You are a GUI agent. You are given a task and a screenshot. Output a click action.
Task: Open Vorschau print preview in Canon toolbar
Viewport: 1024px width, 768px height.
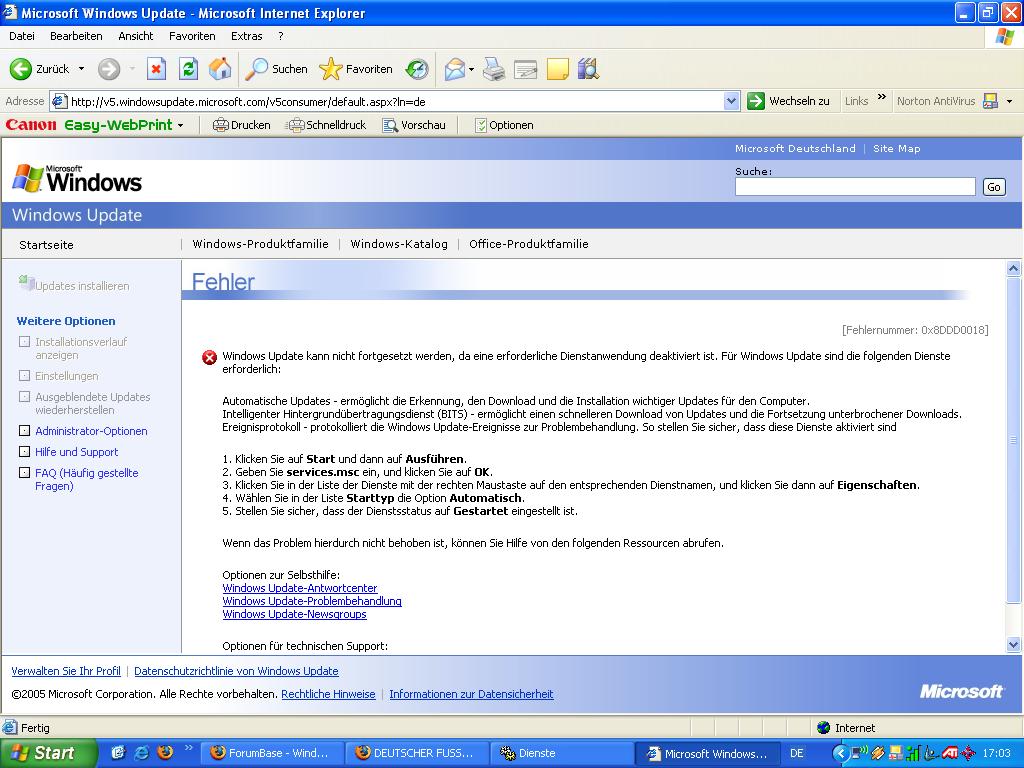(x=414, y=125)
